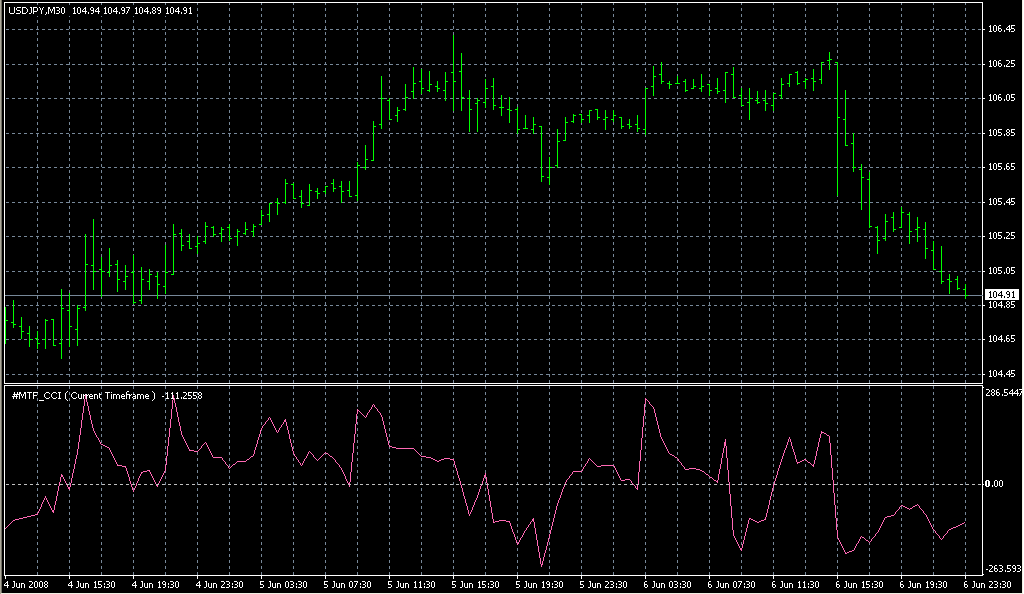Viewport: 1024px width, 594px height.
Task: Click the 5 Jun 11:30 time label
Action: tap(411, 585)
